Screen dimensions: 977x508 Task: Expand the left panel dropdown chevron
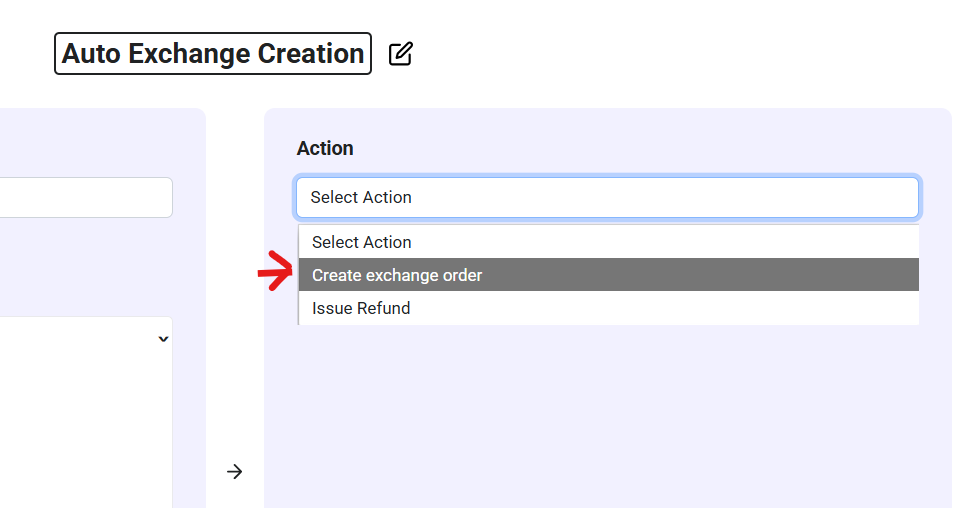[163, 339]
